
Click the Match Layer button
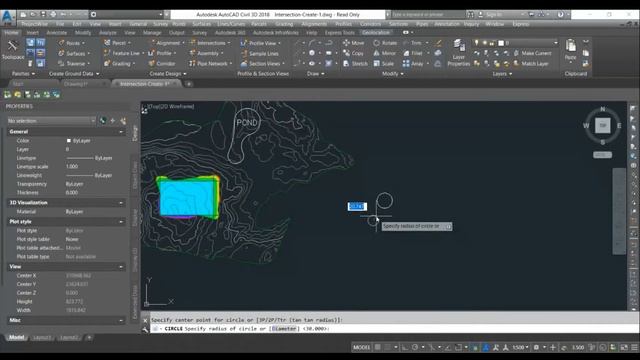531,64
